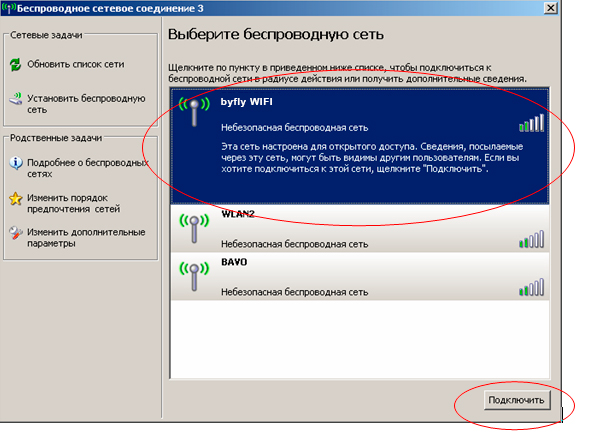592x440 pixels.
Task: Click the antenna icon of byfly WIFI
Action: [194, 111]
